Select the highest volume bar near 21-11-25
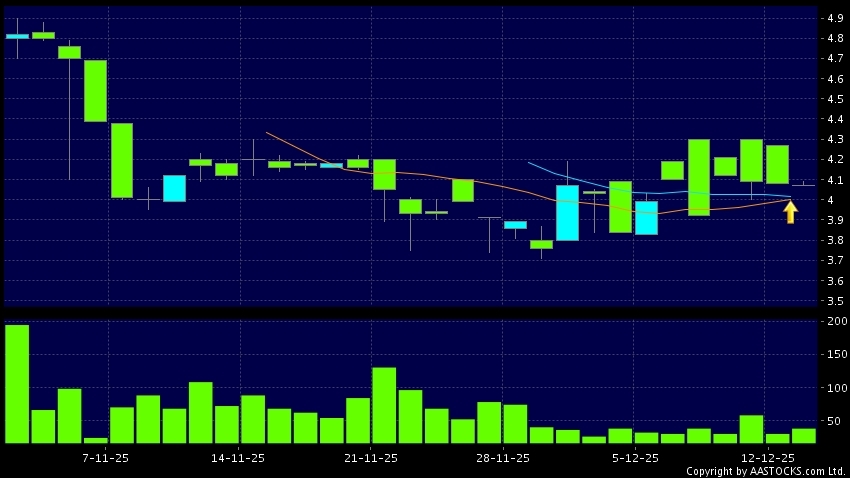850x478 pixels. tap(384, 405)
